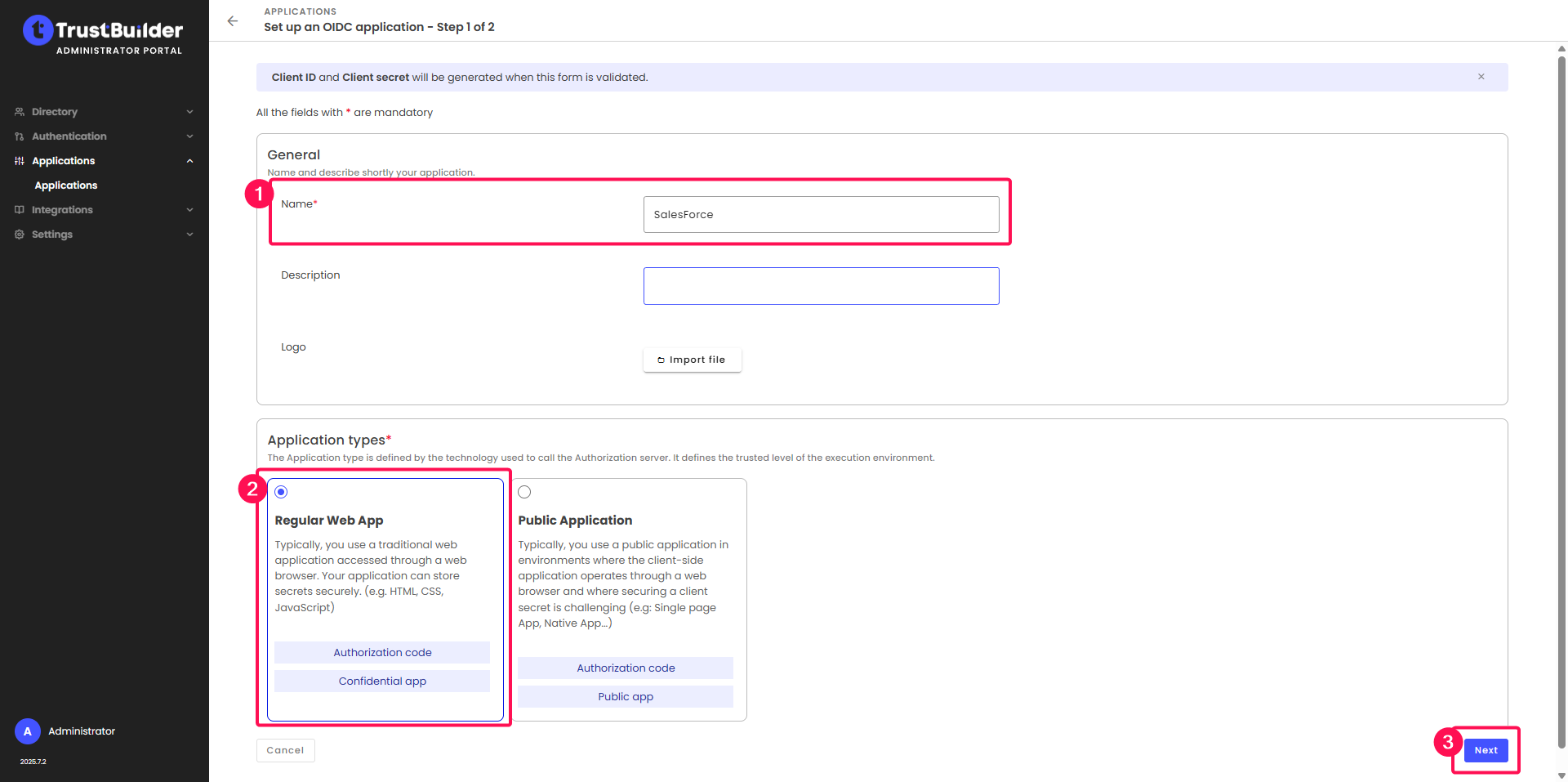Click the Administrator avatar icon
The width and height of the screenshot is (1568, 782).
pyautogui.click(x=28, y=731)
